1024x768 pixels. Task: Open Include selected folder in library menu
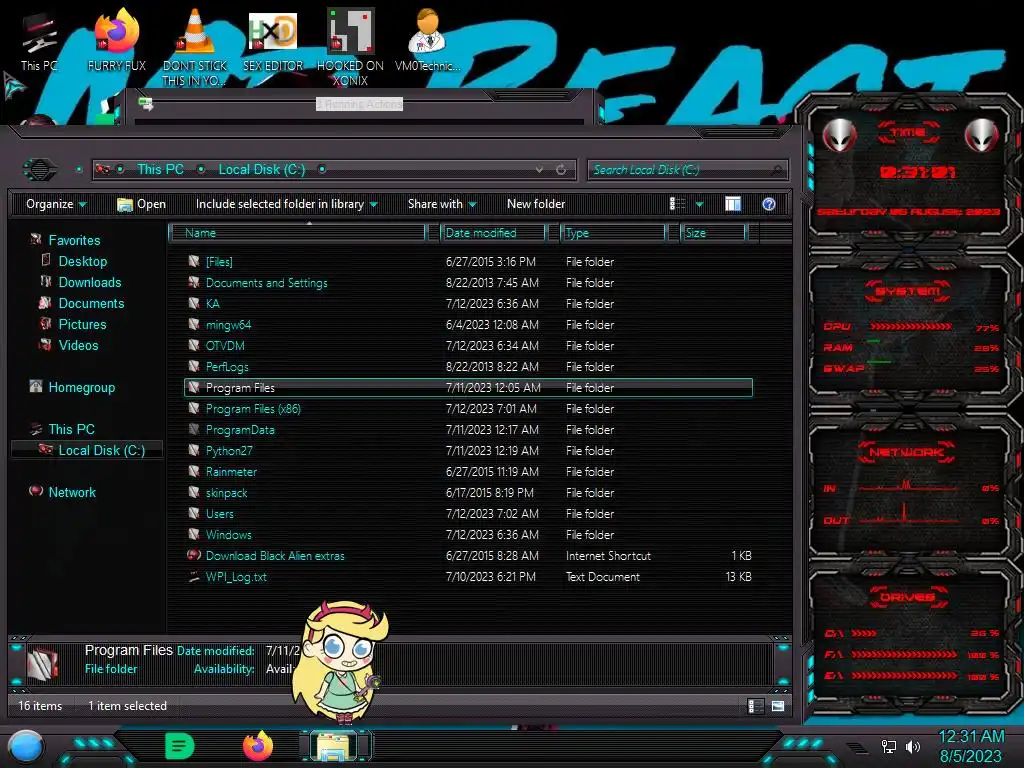[x=286, y=204]
